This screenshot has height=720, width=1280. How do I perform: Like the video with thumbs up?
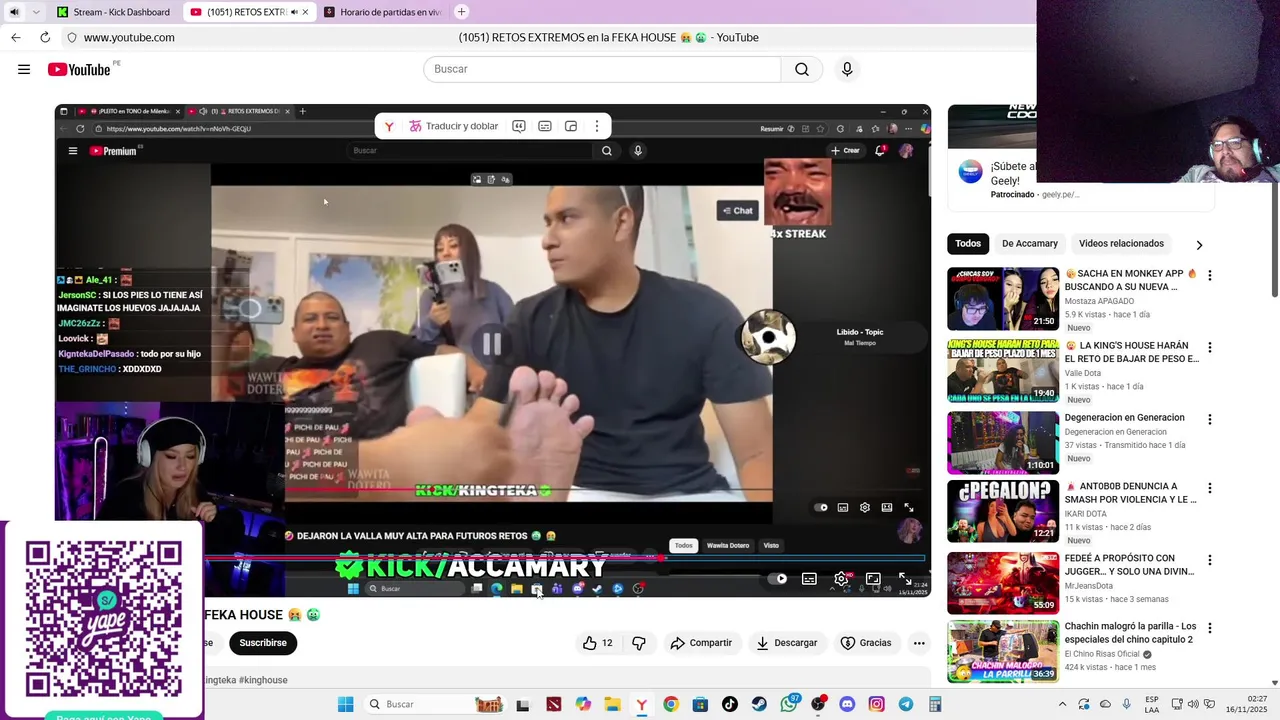[597, 643]
